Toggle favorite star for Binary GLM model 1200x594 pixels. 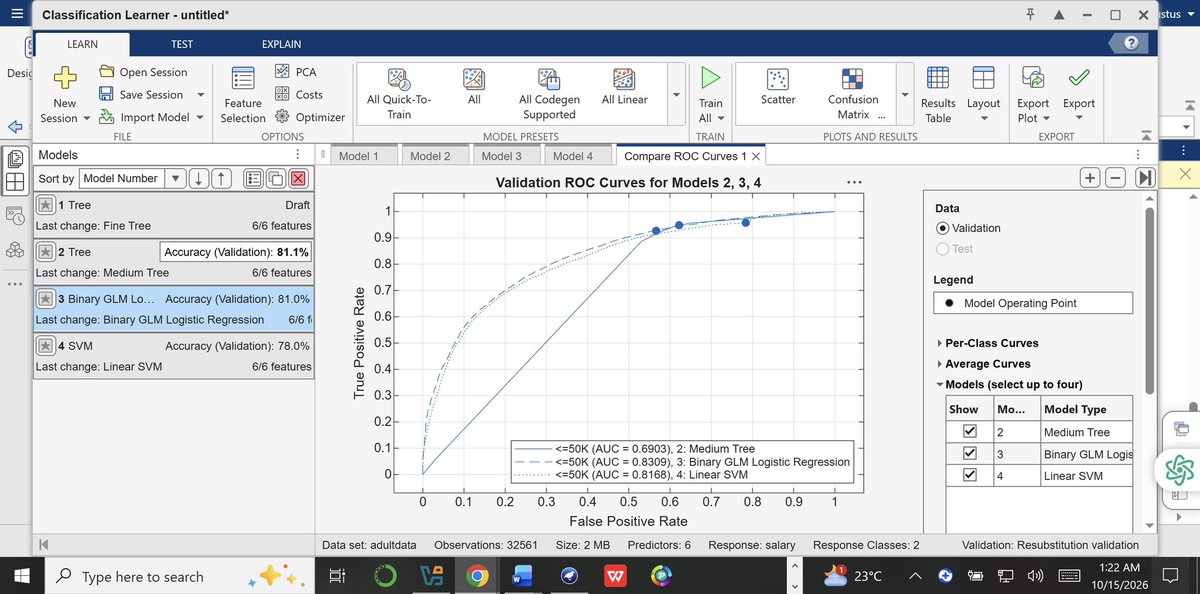pos(46,299)
